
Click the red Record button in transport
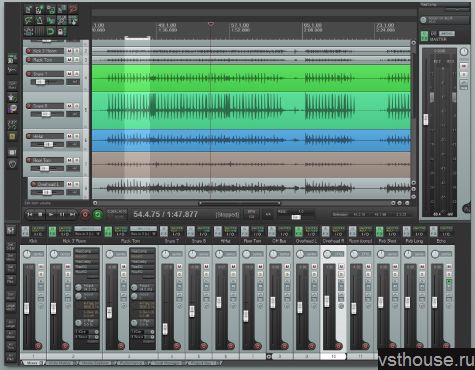(85, 215)
